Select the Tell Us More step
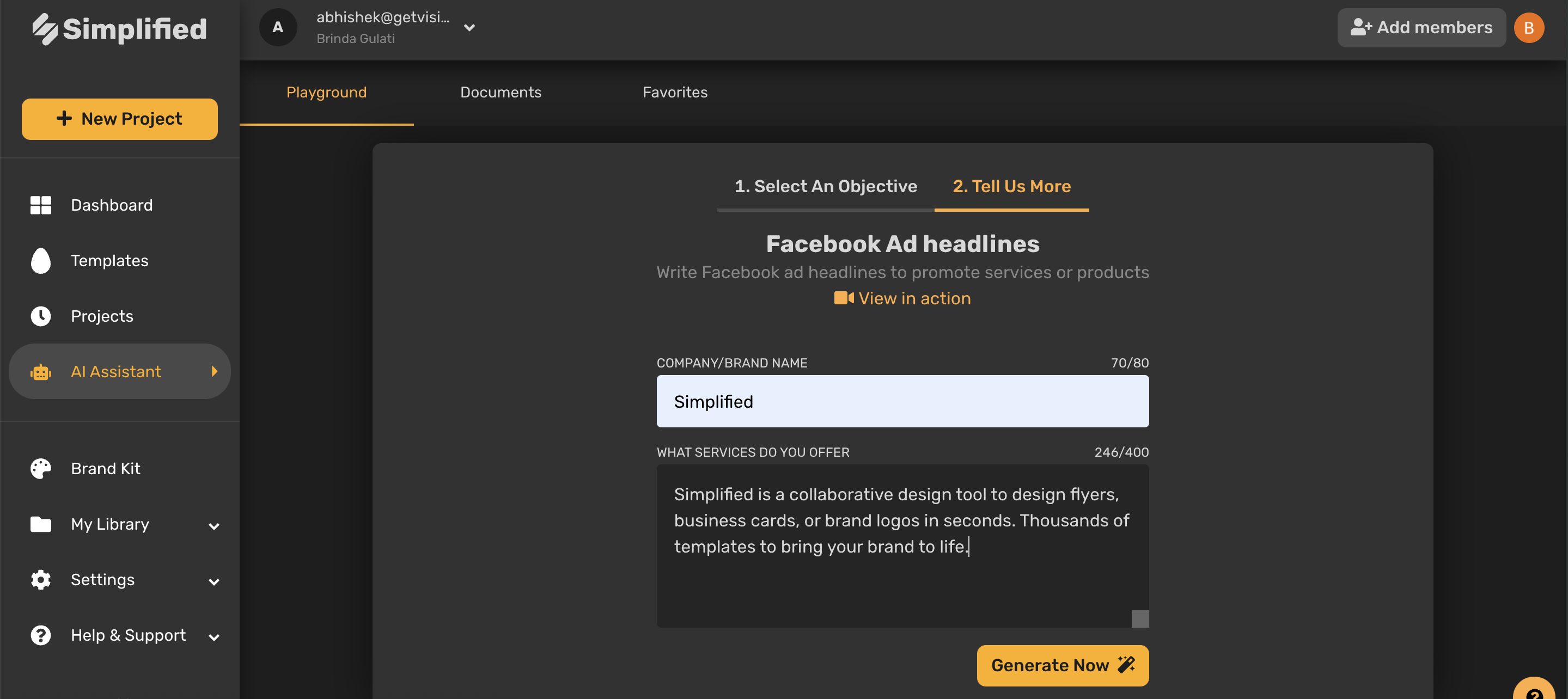1568x699 pixels. (1011, 186)
